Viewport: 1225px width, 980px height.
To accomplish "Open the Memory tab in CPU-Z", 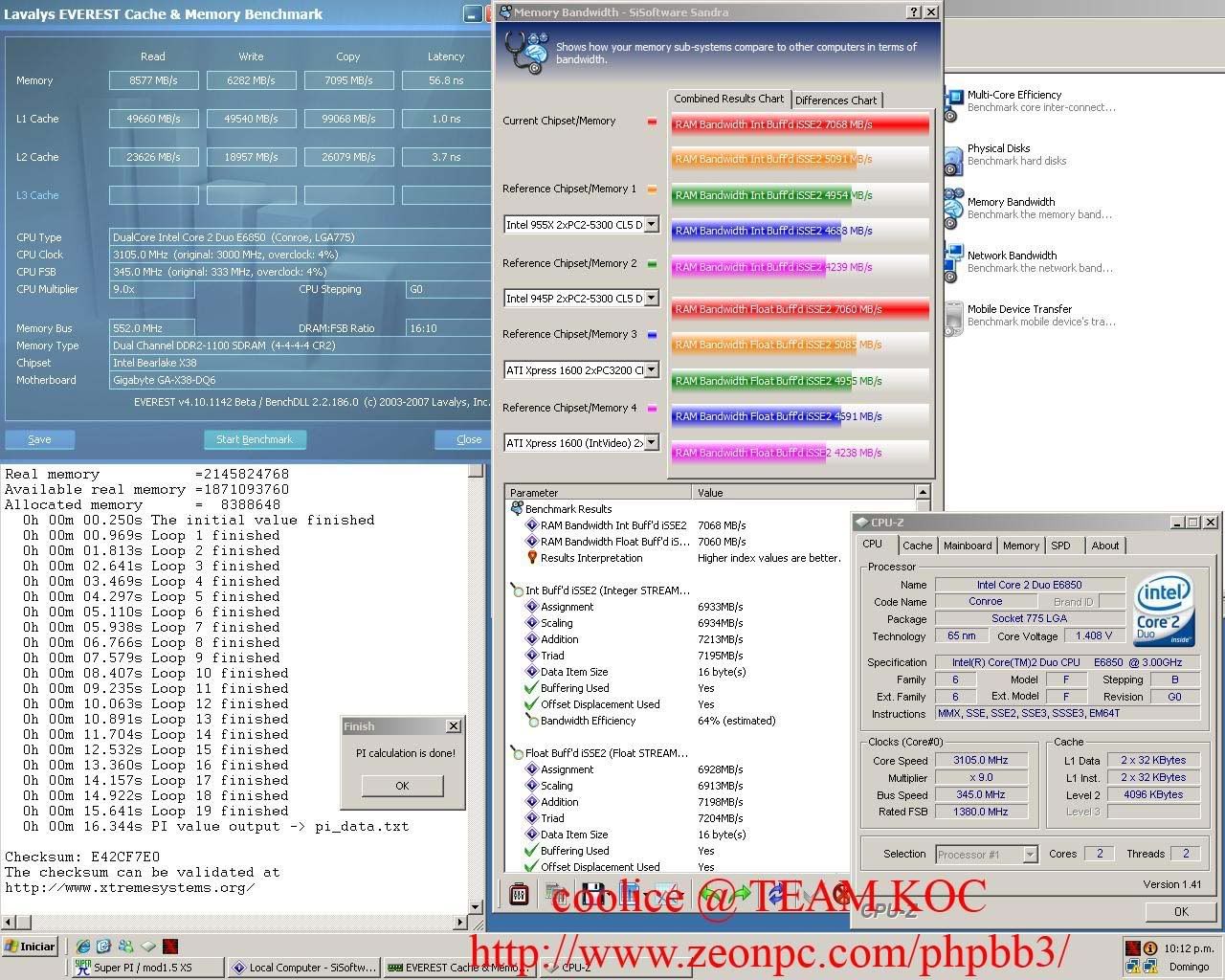I will [x=1021, y=546].
